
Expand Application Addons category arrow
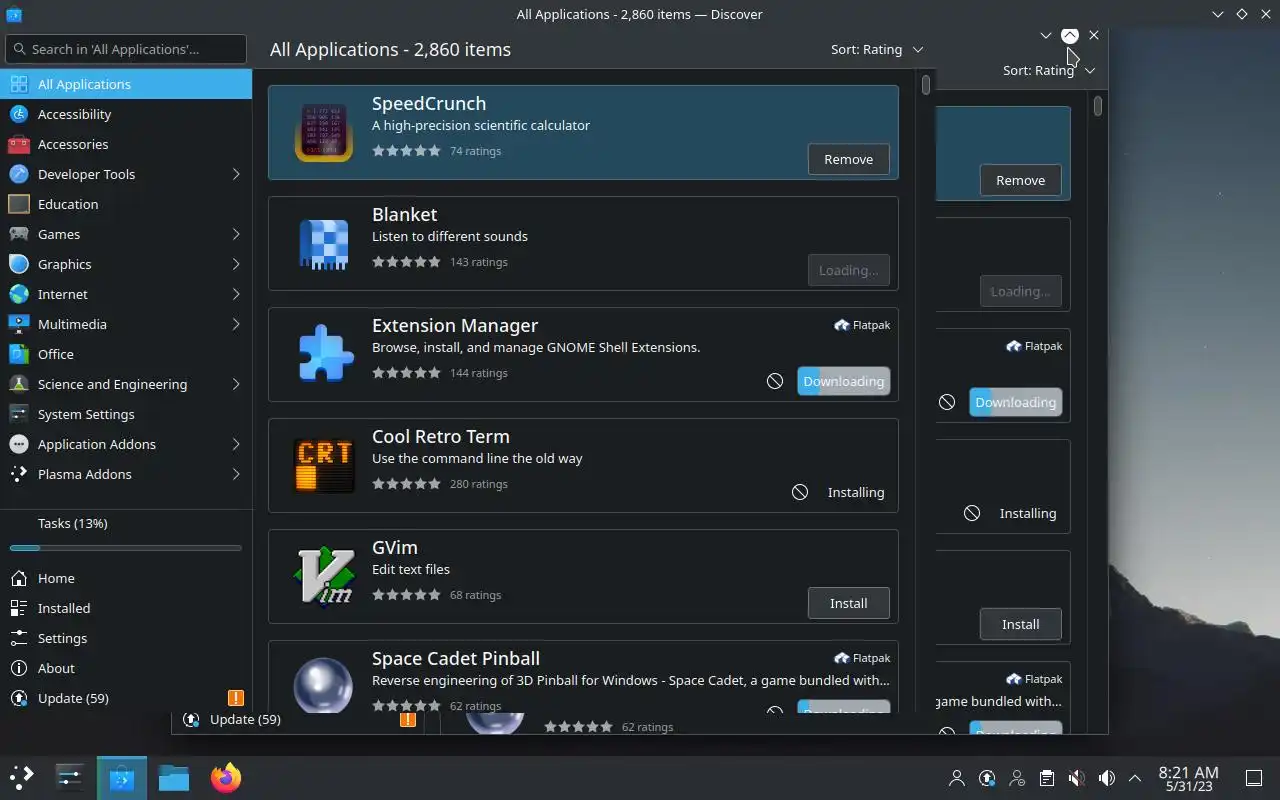point(236,444)
